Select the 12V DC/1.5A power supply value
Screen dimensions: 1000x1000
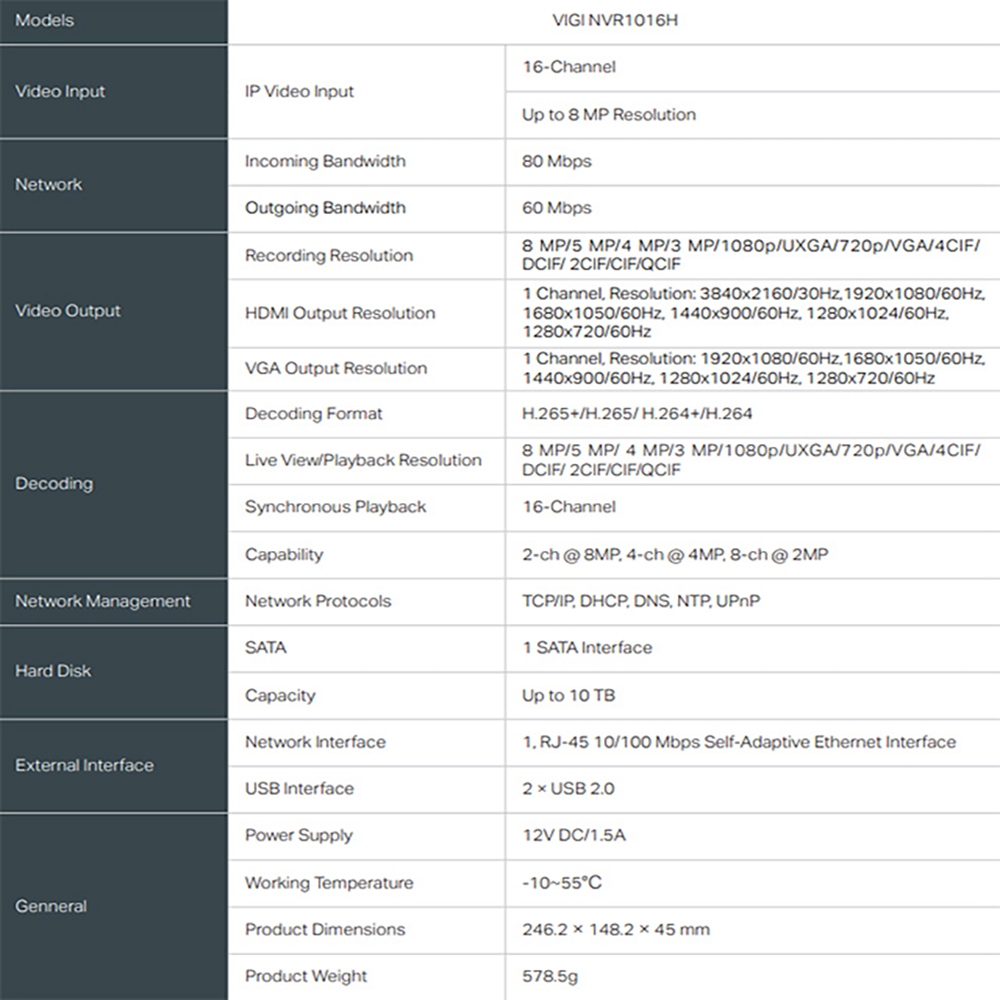click(574, 835)
